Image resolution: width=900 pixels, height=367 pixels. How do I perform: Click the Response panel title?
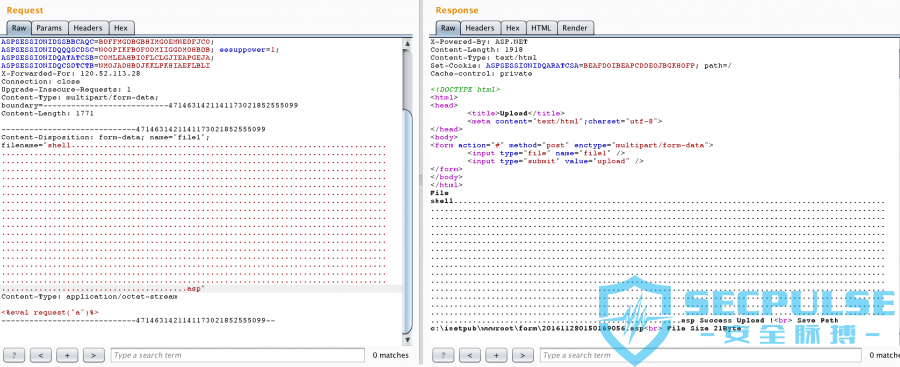457,10
